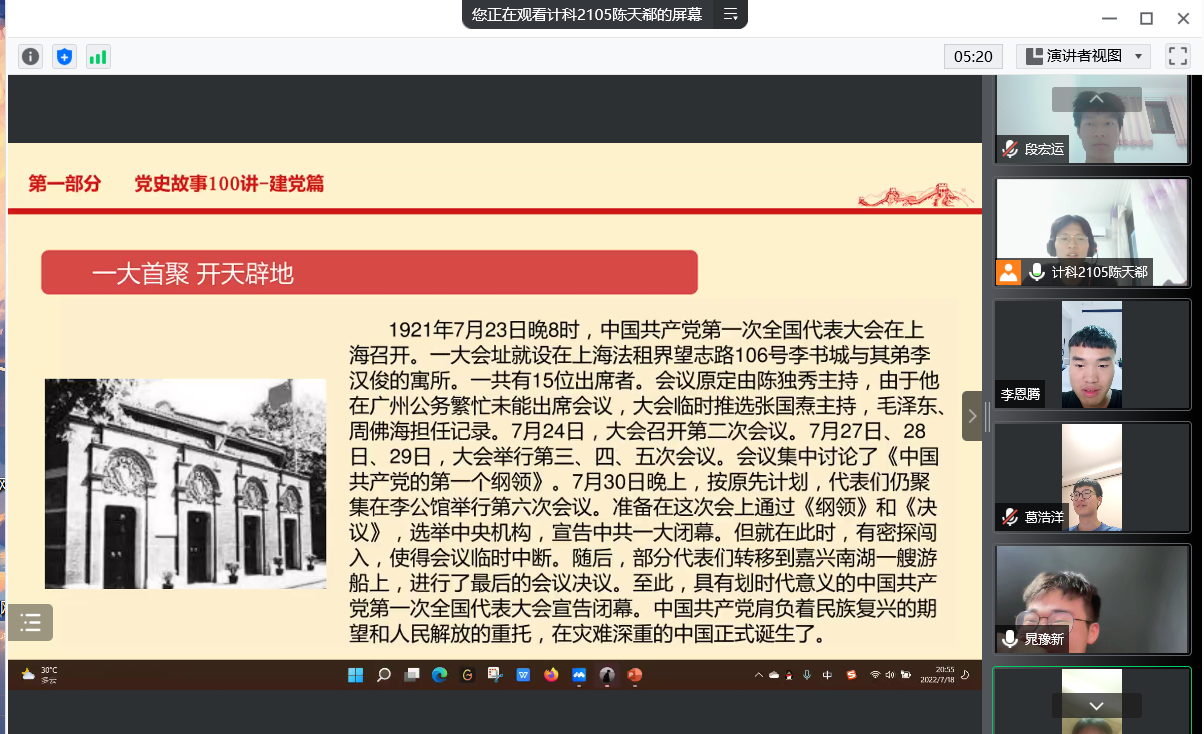Screen dimensions: 1204x734
Task: Click the tray volume speaker icon
Action: (889, 675)
